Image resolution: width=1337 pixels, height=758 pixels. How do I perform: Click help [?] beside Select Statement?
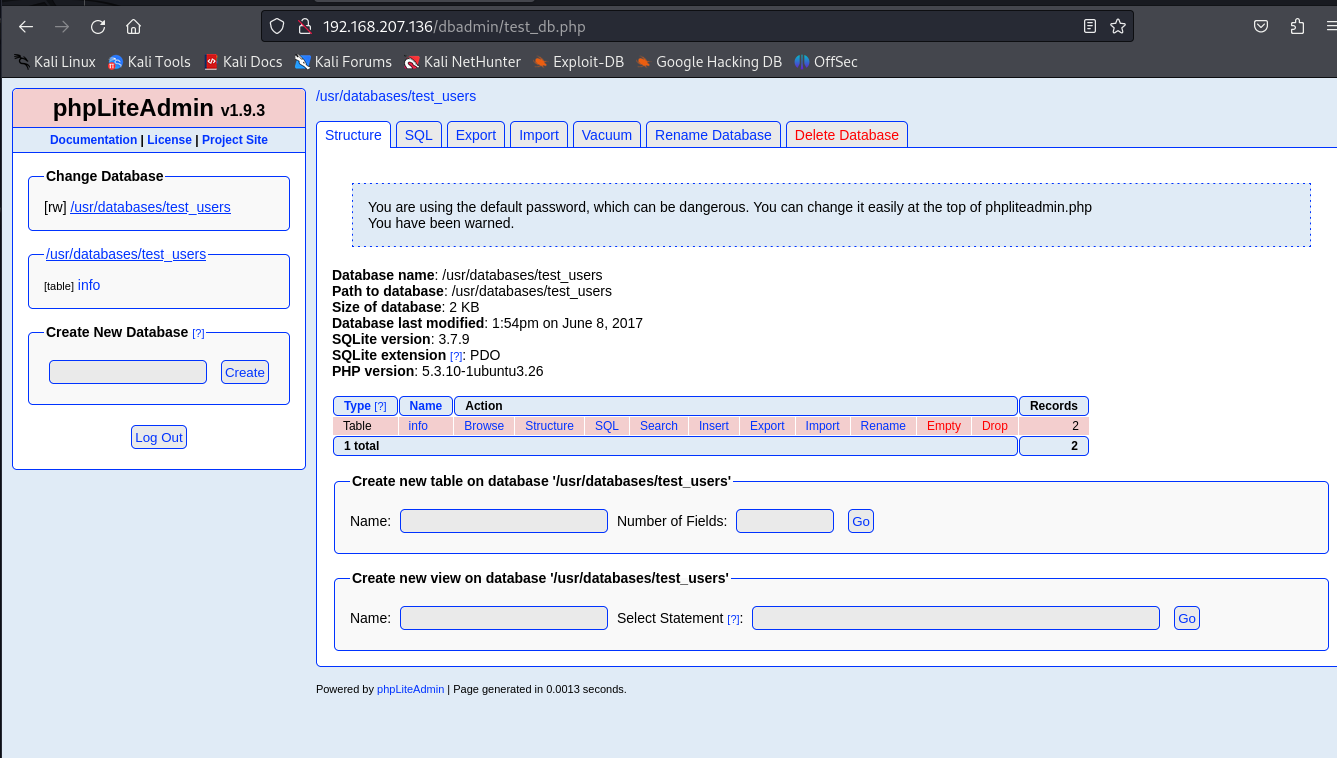(734, 620)
